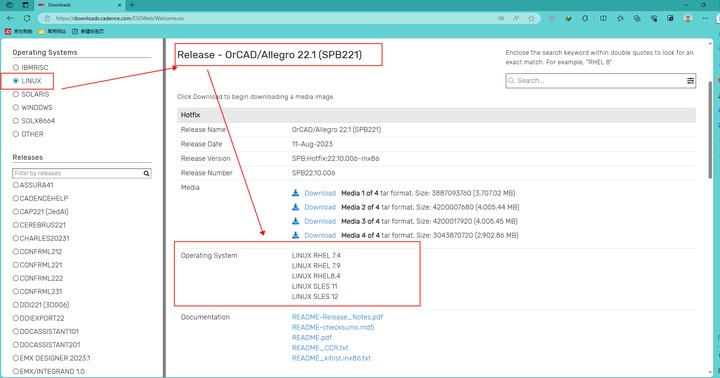Select the SOLARIS operating system option
The image size is (720, 378).
point(16,94)
